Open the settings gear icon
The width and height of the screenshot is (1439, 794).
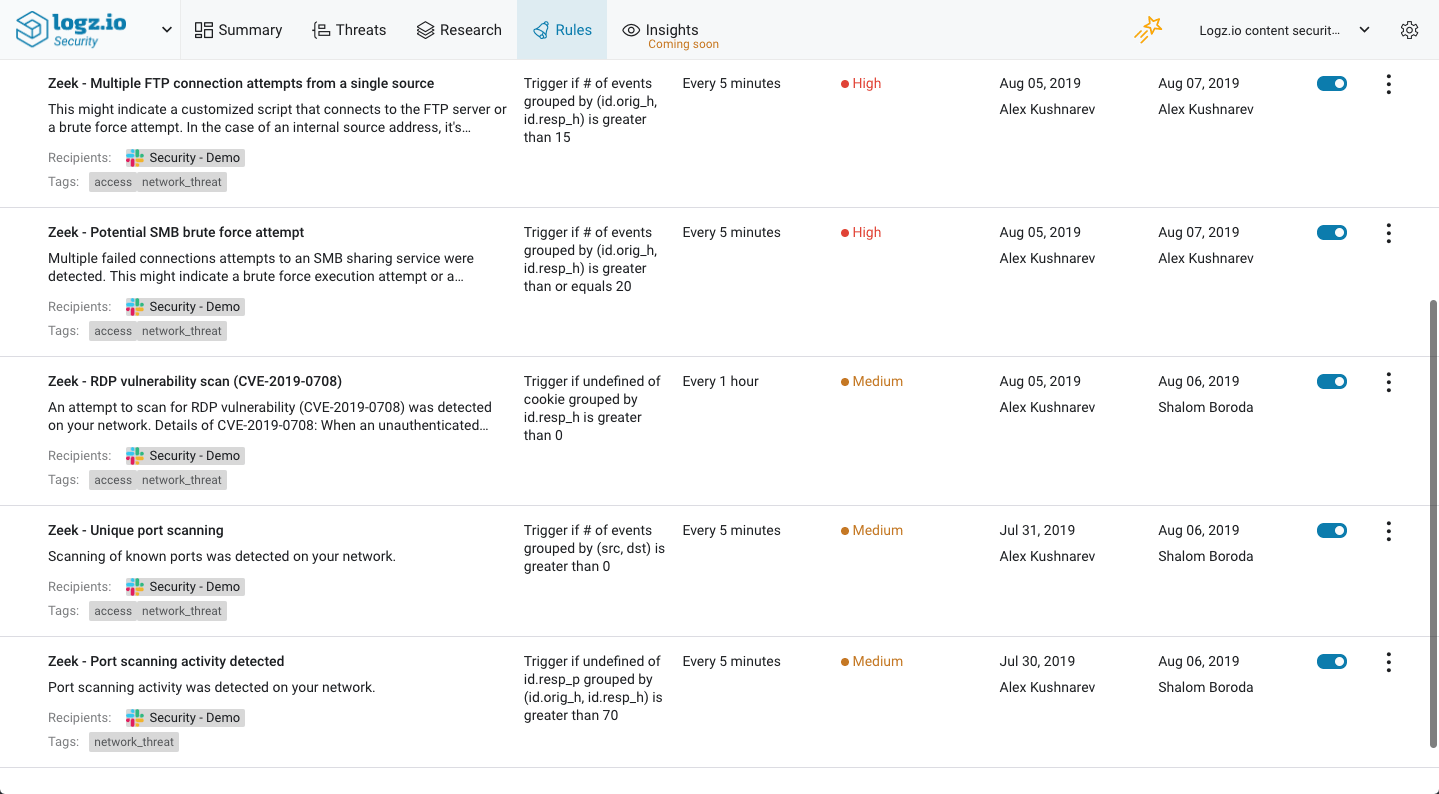(x=1409, y=30)
